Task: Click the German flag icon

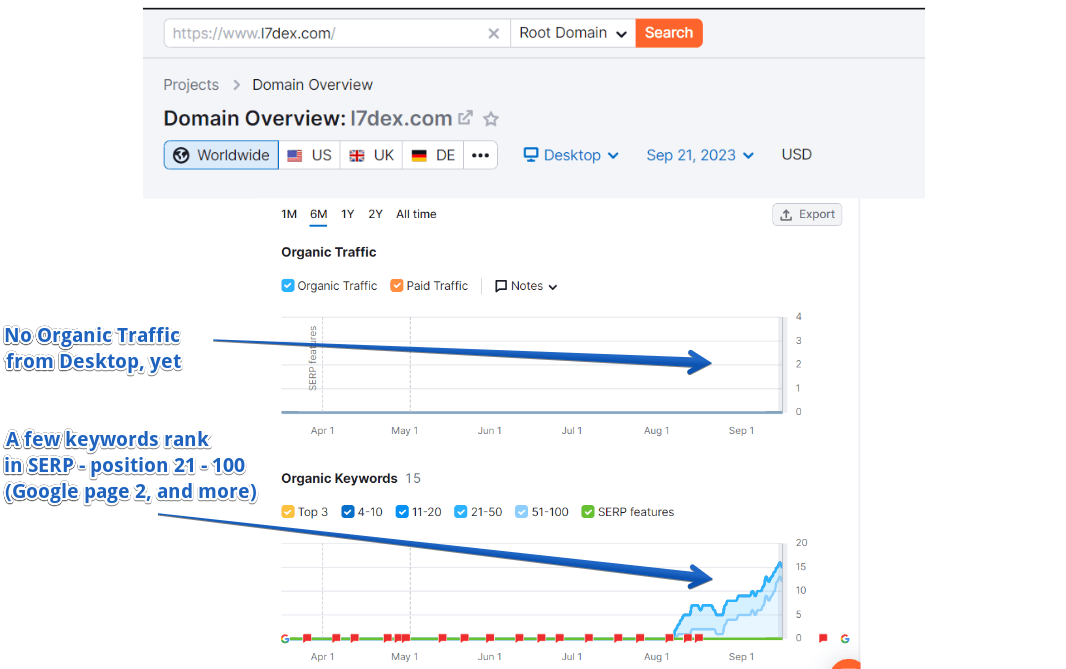Action: pos(419,156)
